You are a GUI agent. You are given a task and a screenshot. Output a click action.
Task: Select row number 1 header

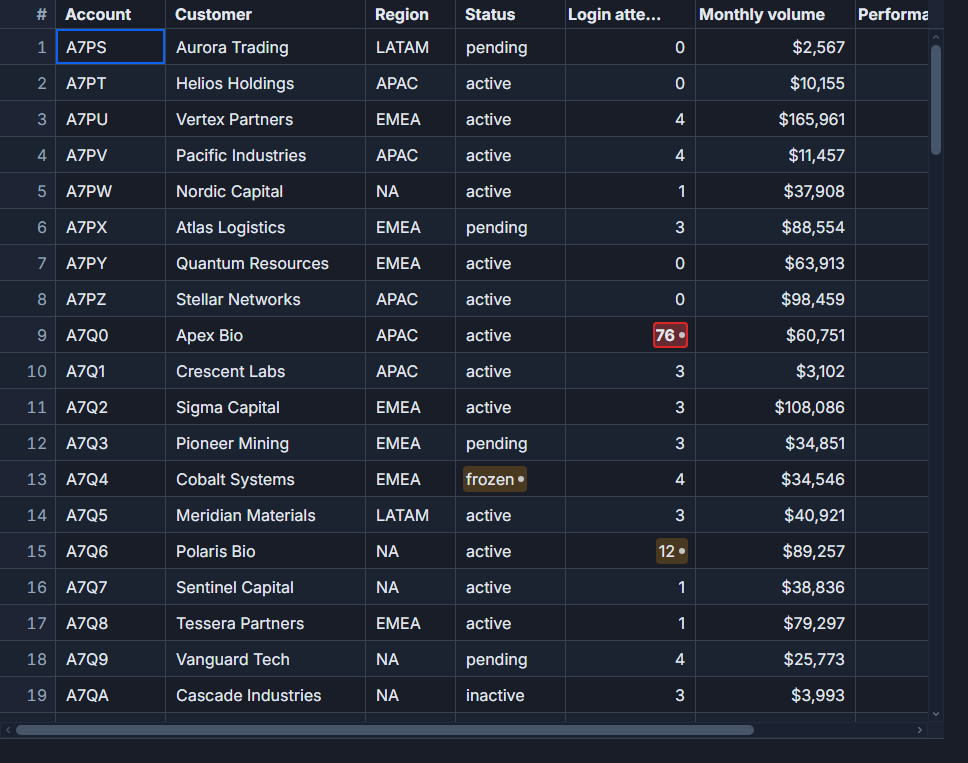[28, 47]
